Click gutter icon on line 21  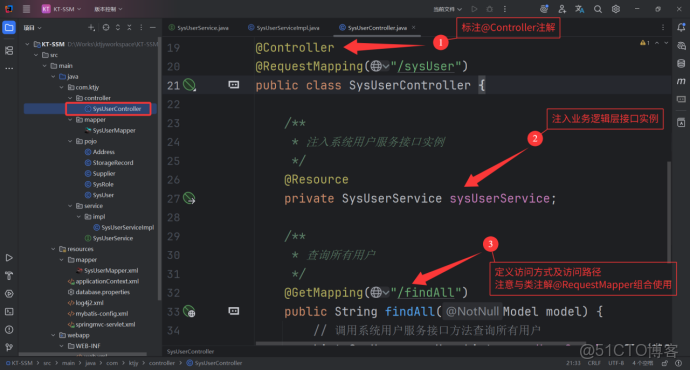click(x=189, y=84)
